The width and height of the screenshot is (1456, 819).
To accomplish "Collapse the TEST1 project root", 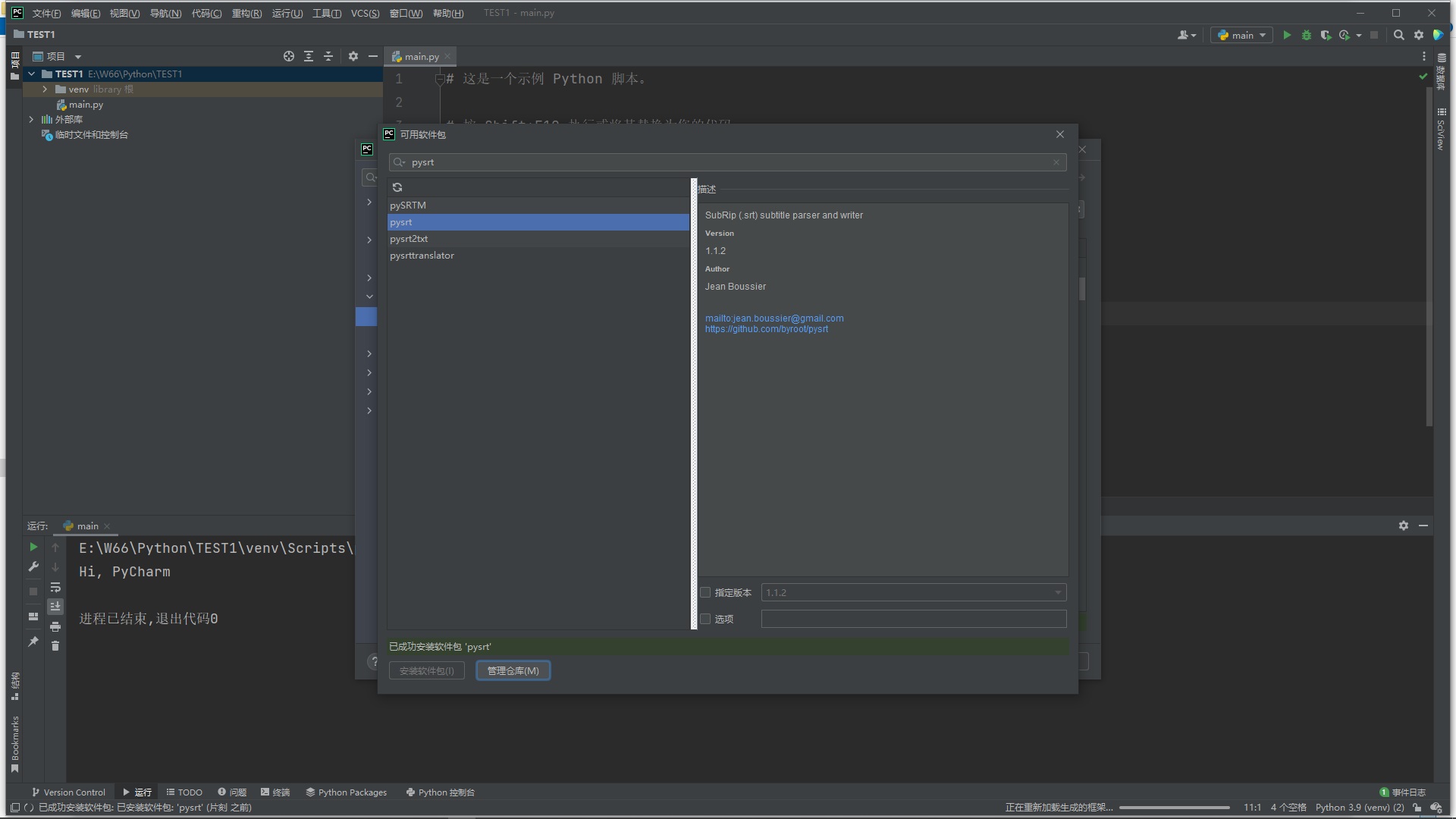I will point(31,74).
